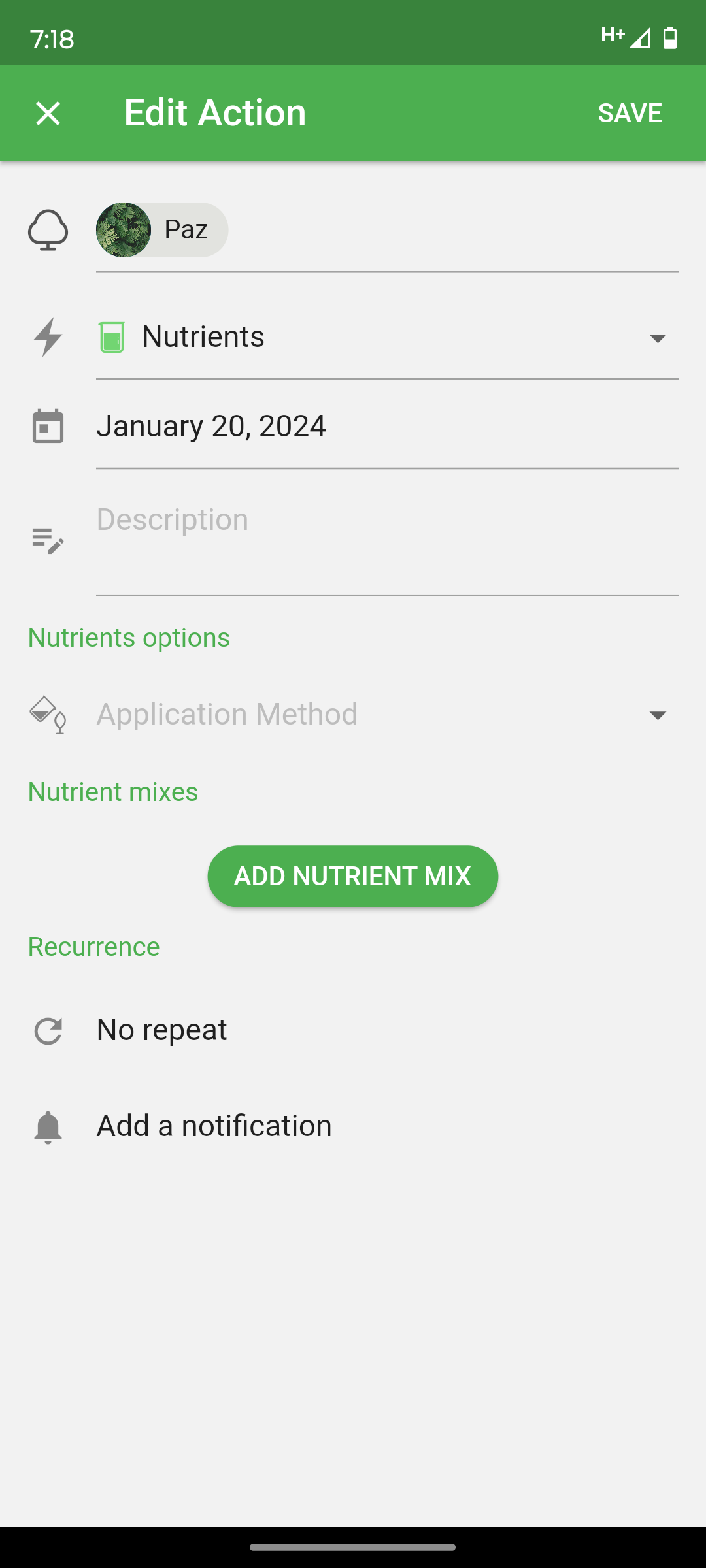Image resolution: width=706 pixels, height=1568 pixels.
Task: Click the description notes pencil icon
Action: tap(48, 541)
